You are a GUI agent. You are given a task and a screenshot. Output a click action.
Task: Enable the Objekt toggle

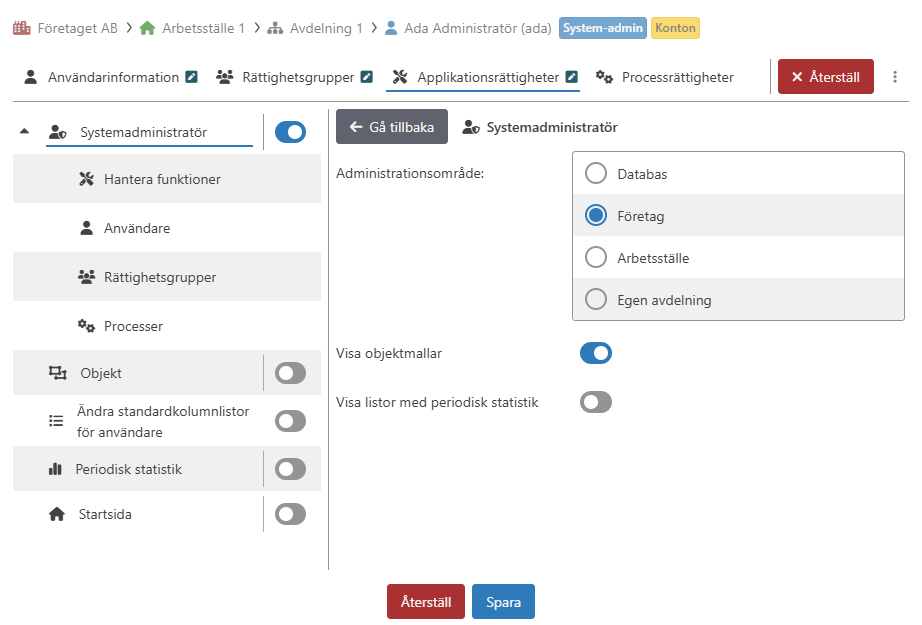click(x=290, y=373)
